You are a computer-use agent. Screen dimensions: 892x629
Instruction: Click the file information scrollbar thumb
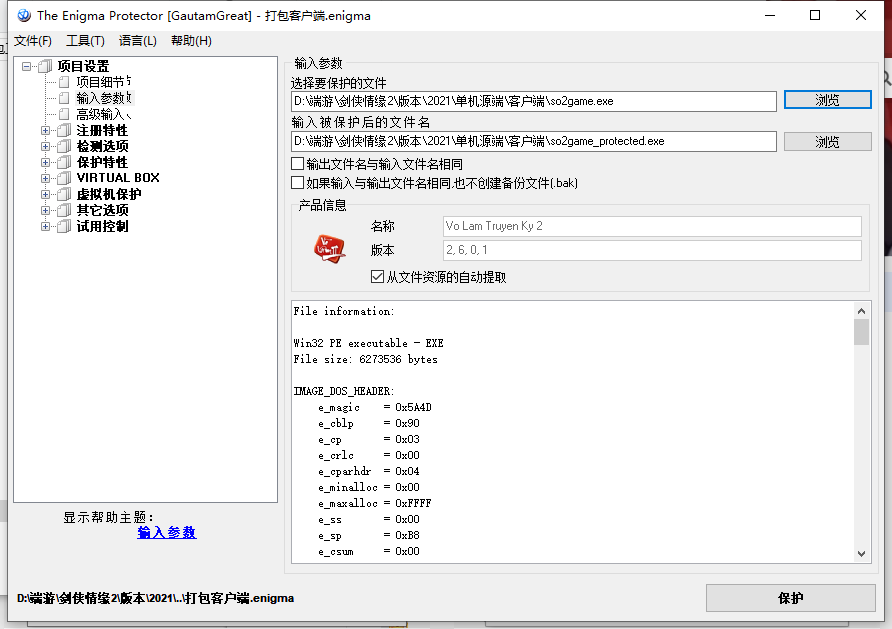(x=861, y=332)
